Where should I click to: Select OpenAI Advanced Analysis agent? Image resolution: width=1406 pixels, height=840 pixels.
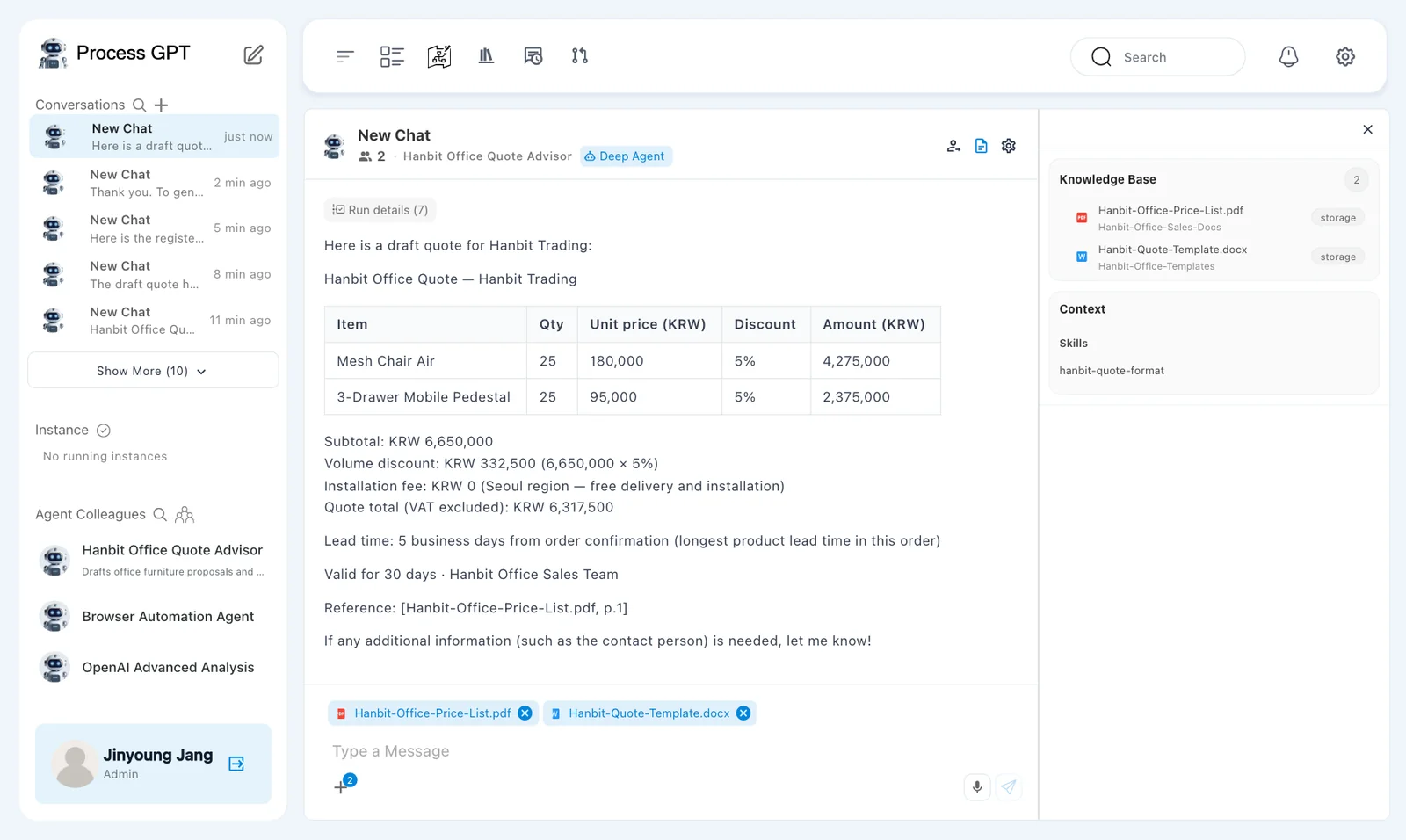point(153,668)
